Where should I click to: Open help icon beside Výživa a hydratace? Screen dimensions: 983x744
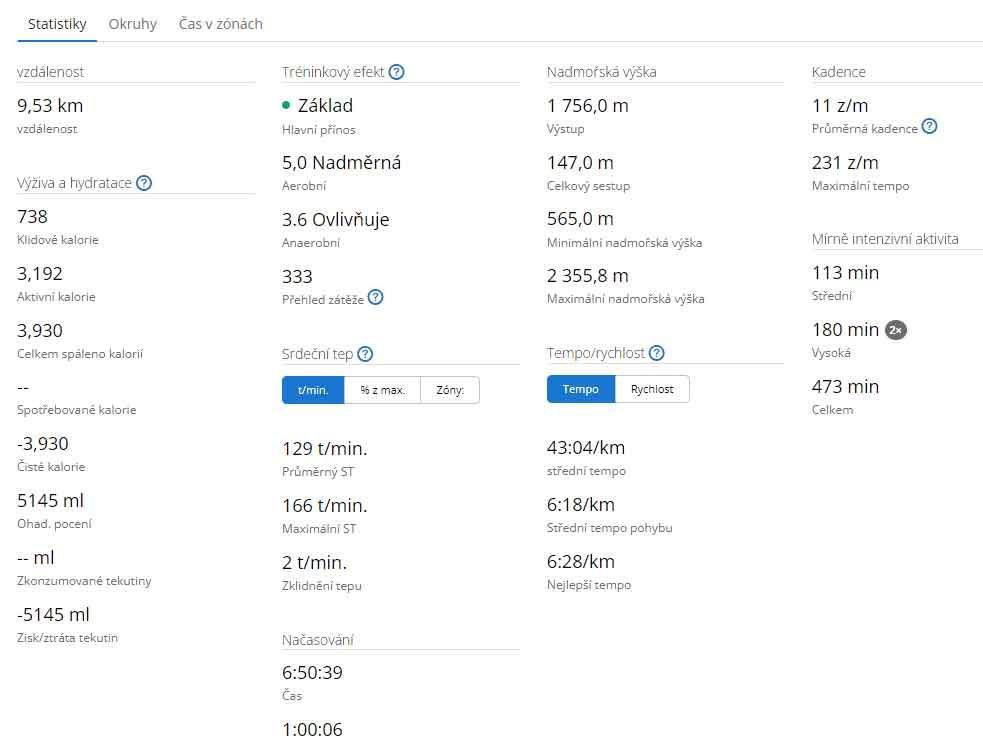144,183
